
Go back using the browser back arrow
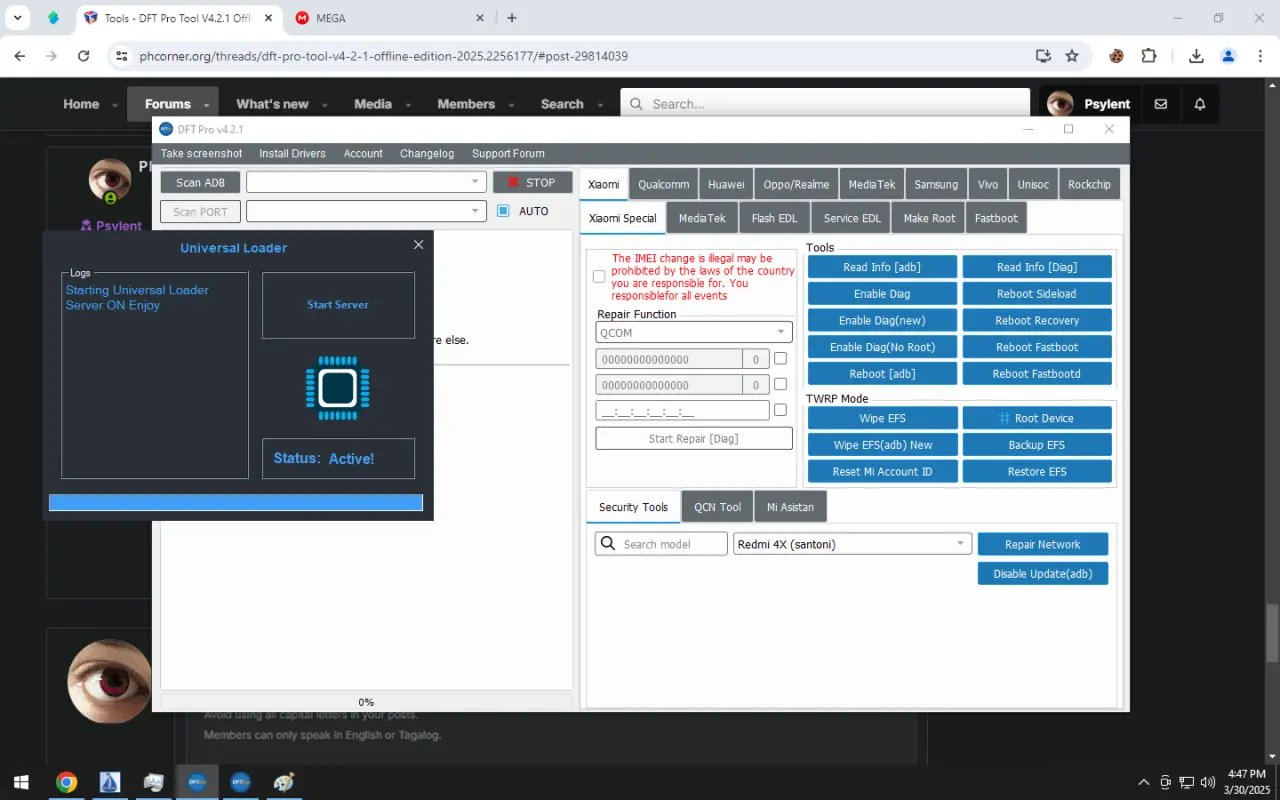point(20,56)
